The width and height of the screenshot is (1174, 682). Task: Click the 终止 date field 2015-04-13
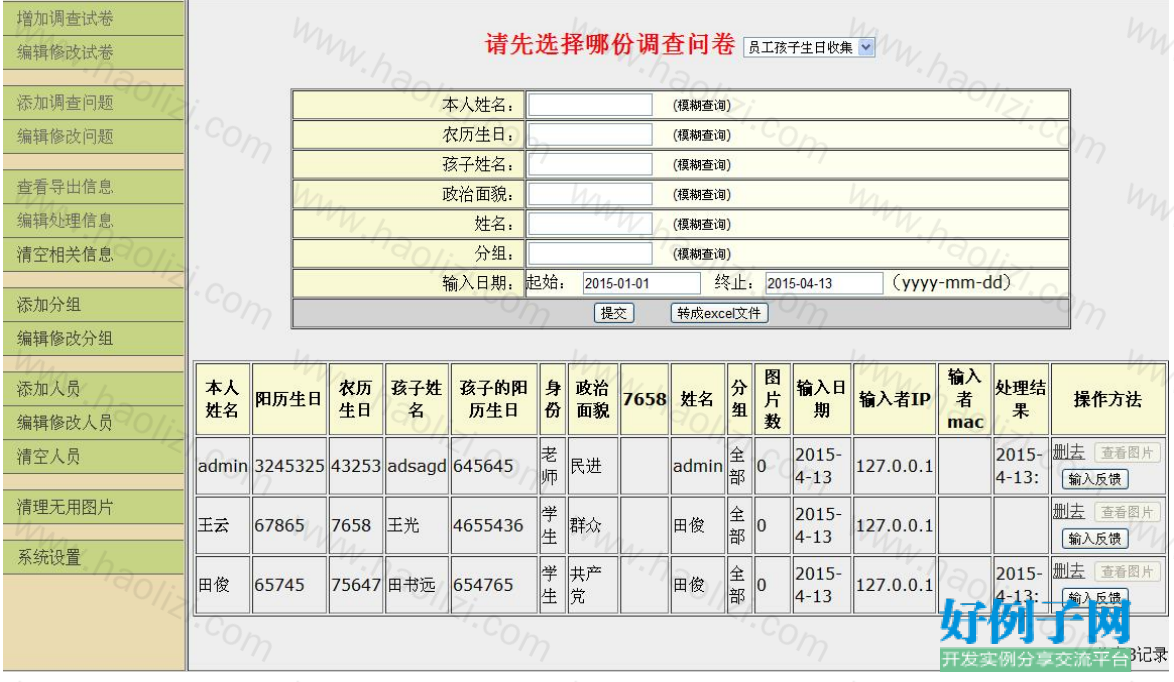click(x=824, y=283)
